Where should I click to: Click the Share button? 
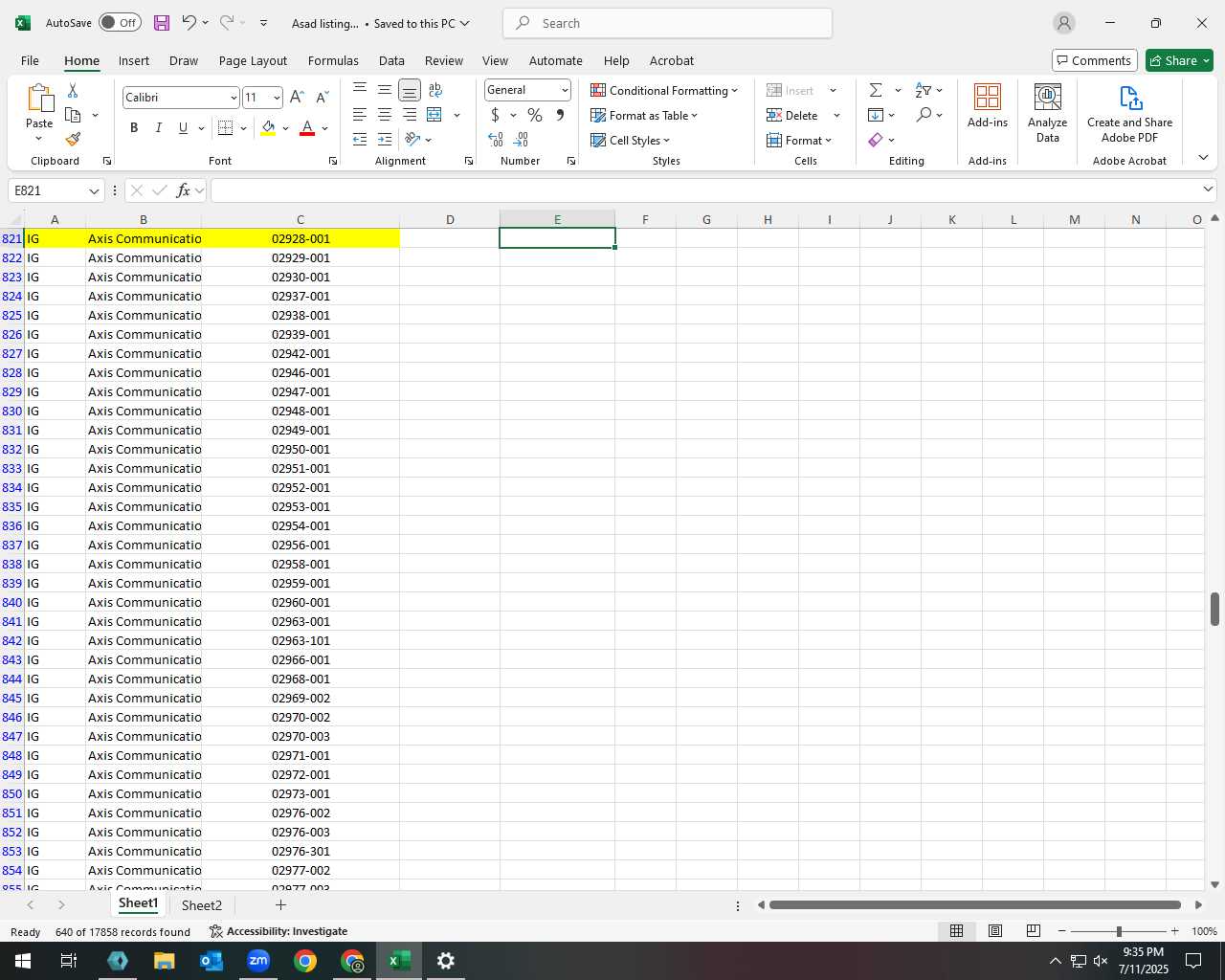coord(1179,60)
